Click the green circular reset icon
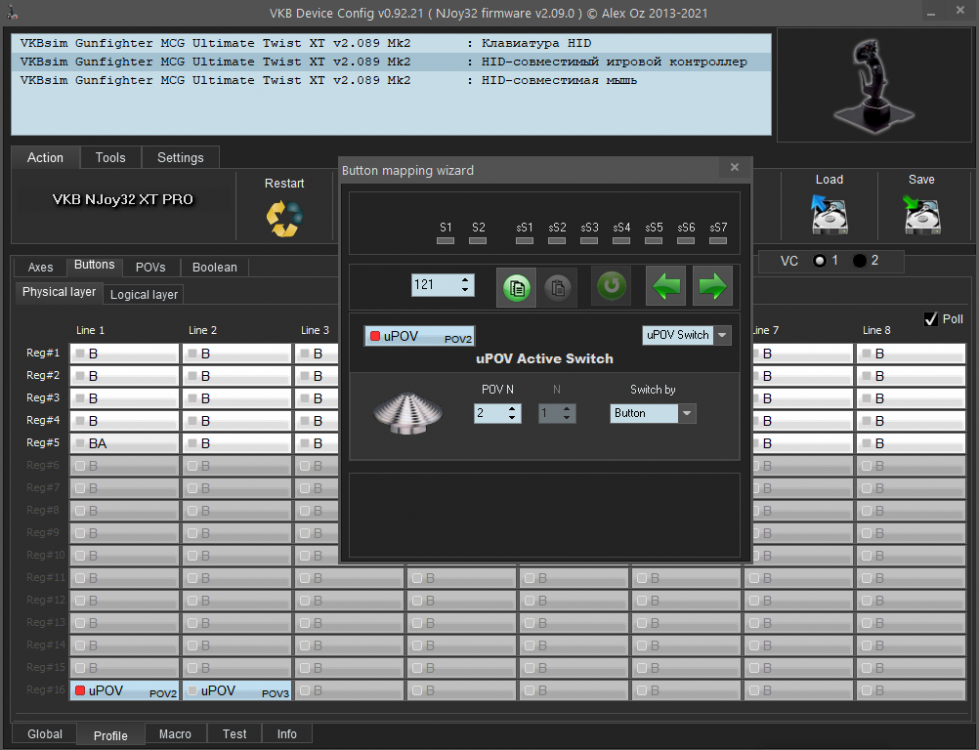This screenshot has width=979, height=750. 611,286
